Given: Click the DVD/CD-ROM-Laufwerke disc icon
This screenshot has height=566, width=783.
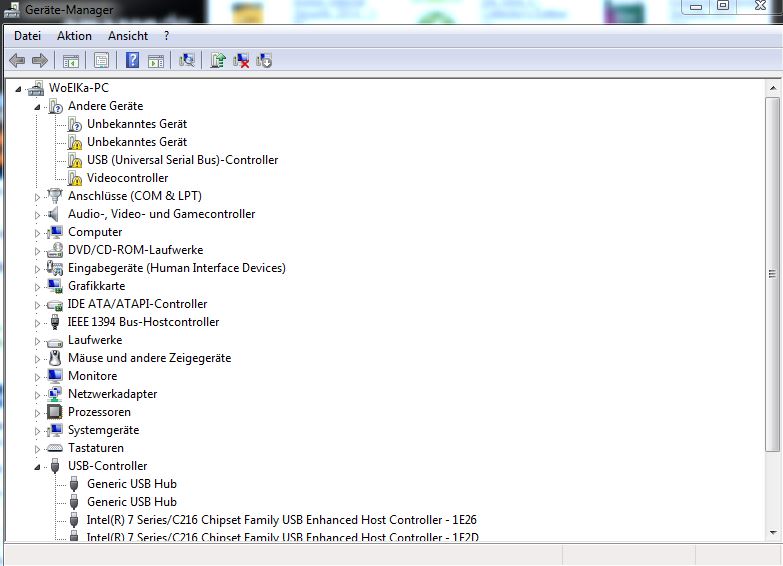Looking at the screenshot, I should 55,250.
